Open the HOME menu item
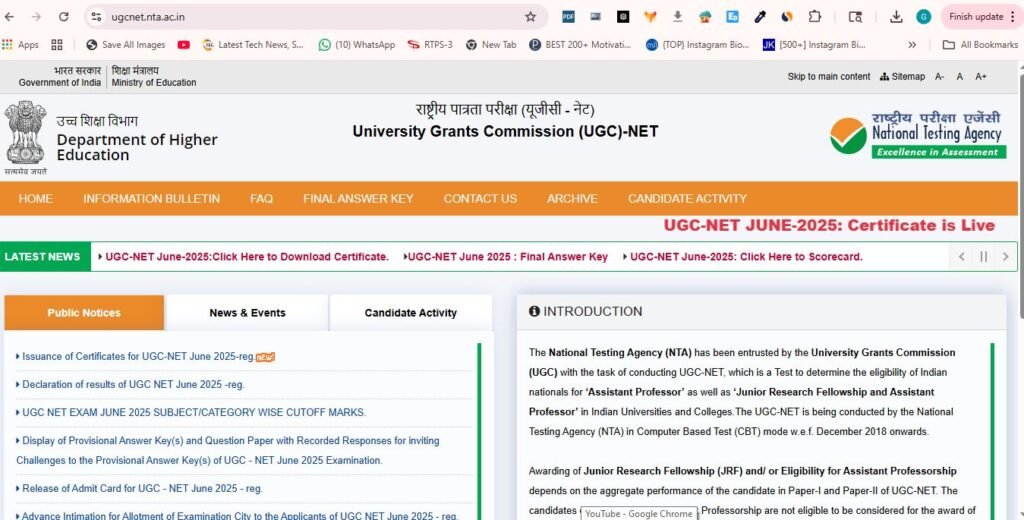This screenshot has height=520, width=1024. point(35,199)
